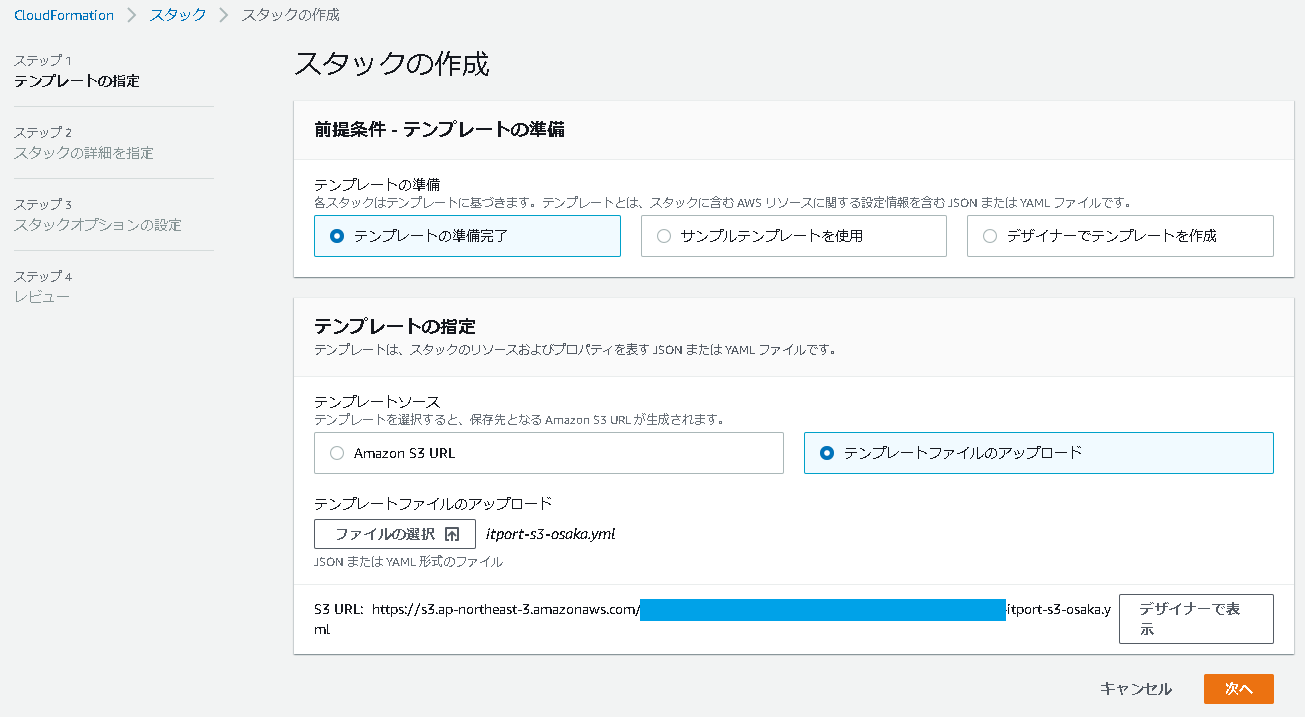Choose サンプルテンプレートを使用 radio option
Image resolution: width=1305 pixels, height=717 pixels.
tap(793, 236)
